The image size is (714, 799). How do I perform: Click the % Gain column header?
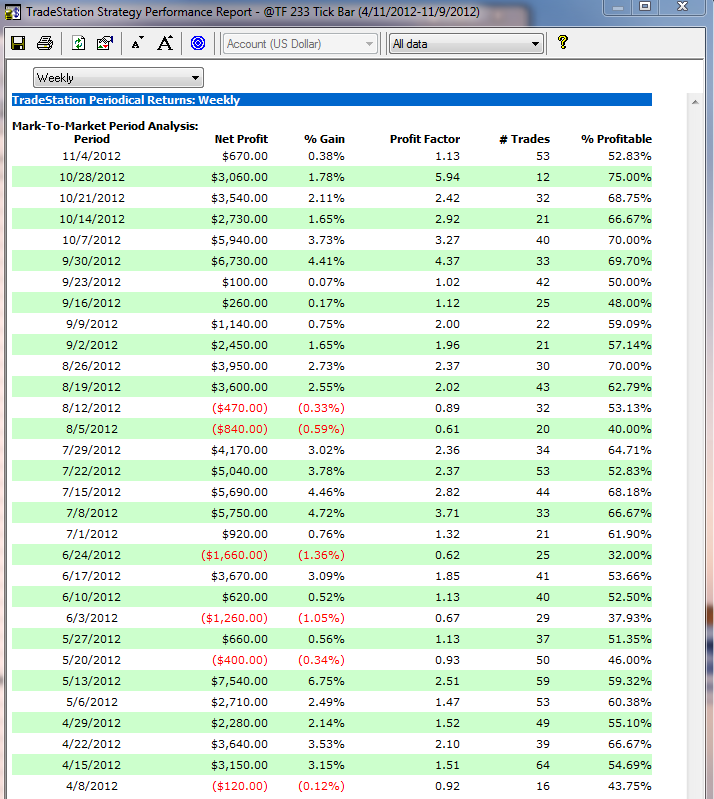tap(324, 139)
